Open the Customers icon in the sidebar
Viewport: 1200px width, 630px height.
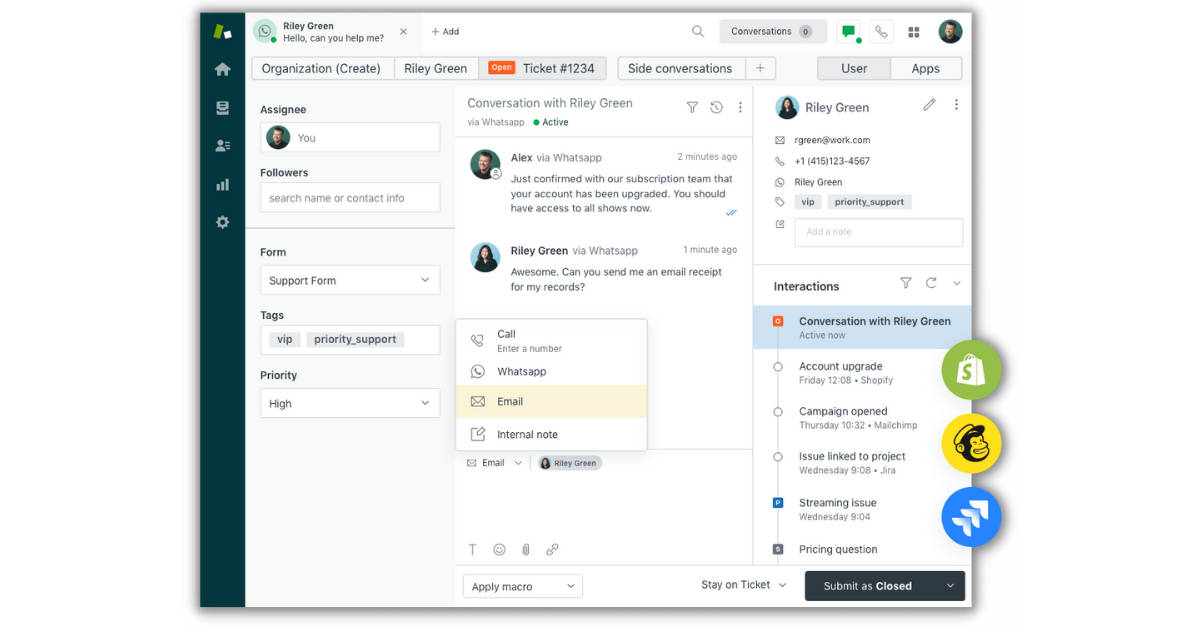[x=222, y=145]
